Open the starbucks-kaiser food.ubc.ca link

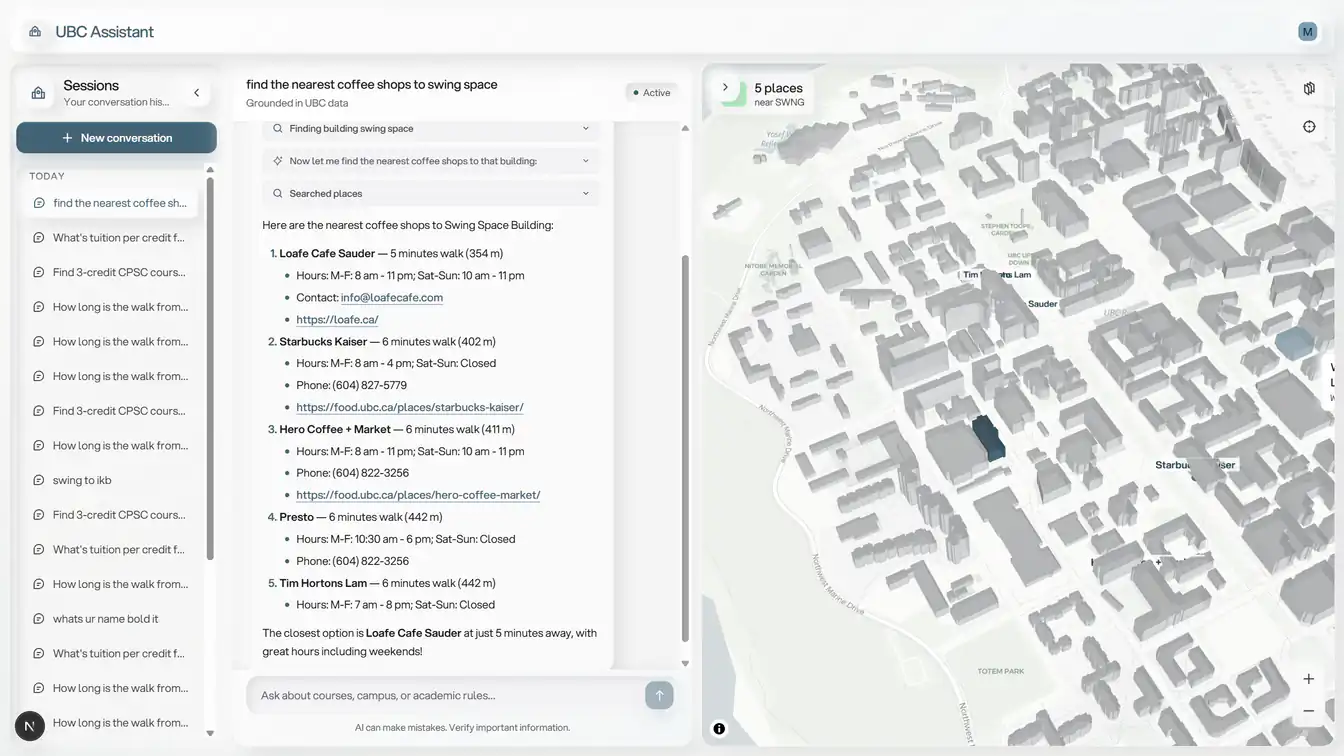[x=410, y=408]
